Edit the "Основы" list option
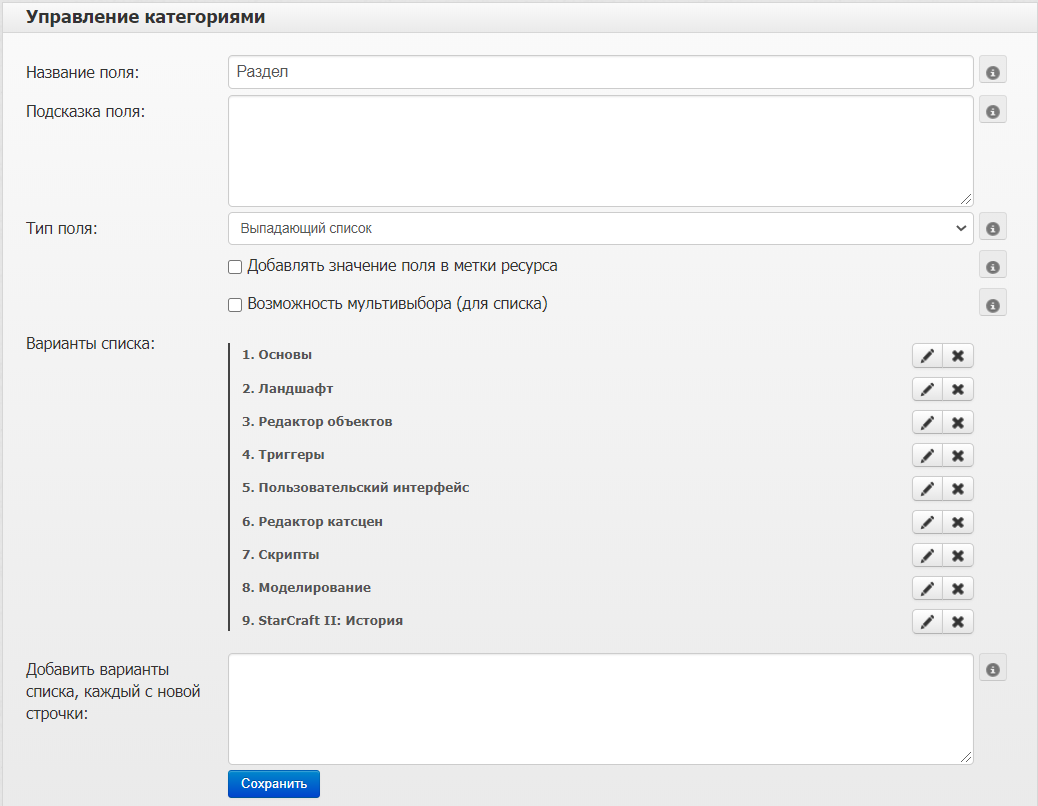1038x806 pixels. pyautogui.click(x=927, y=356)
